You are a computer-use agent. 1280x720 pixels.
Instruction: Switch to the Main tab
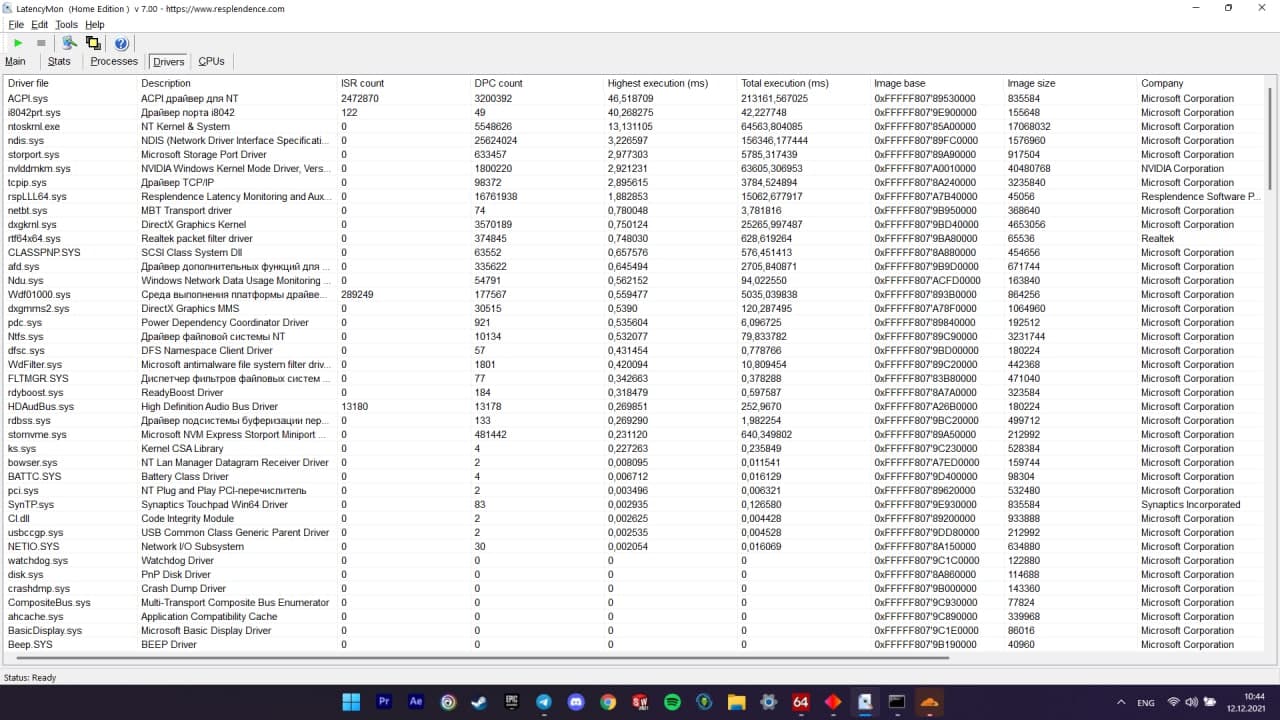[x=15, y=61]
